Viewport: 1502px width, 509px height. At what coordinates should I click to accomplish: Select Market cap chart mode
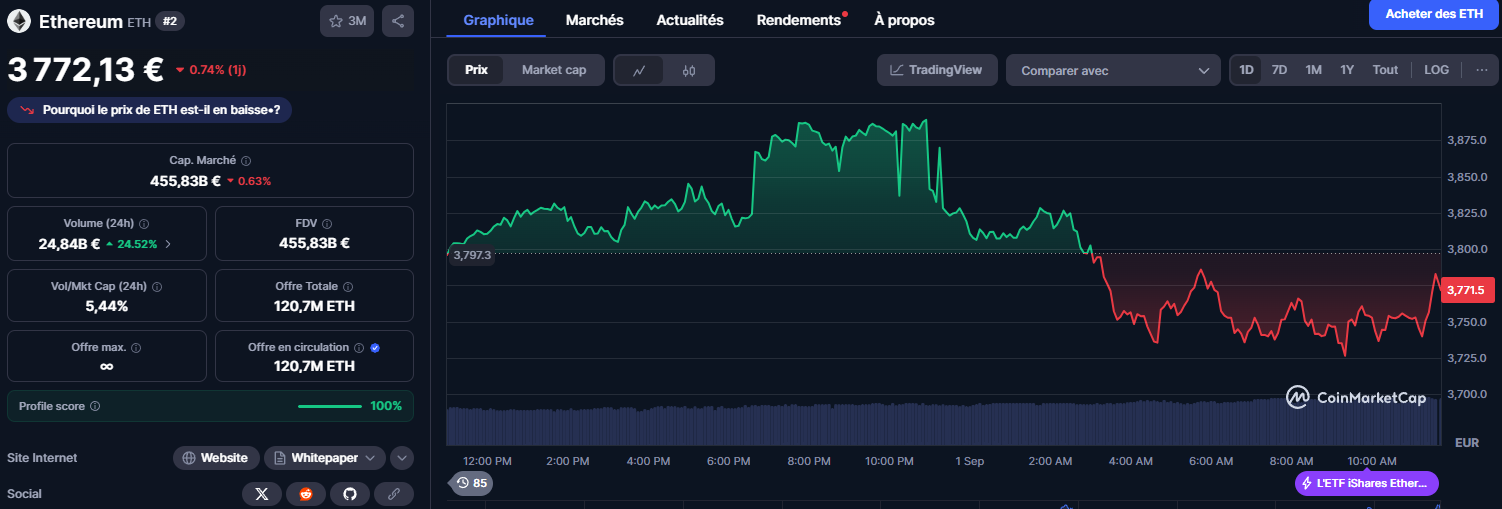click(554, 70)
